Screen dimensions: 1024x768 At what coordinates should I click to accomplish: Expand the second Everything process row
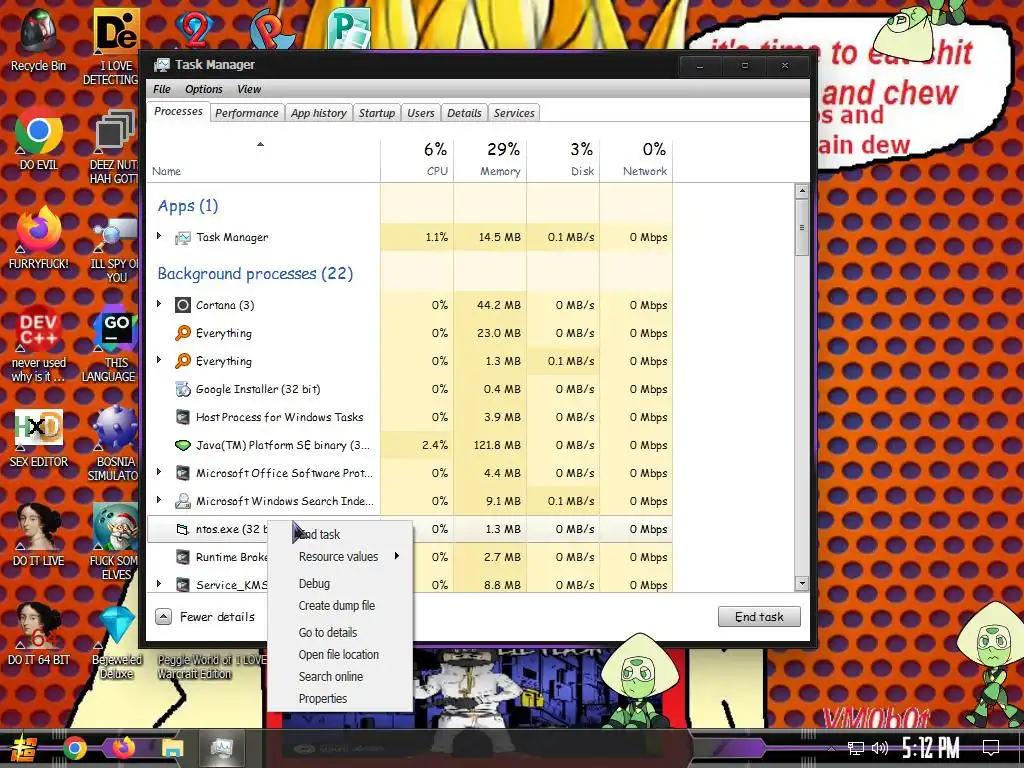[x=159, y=360]
